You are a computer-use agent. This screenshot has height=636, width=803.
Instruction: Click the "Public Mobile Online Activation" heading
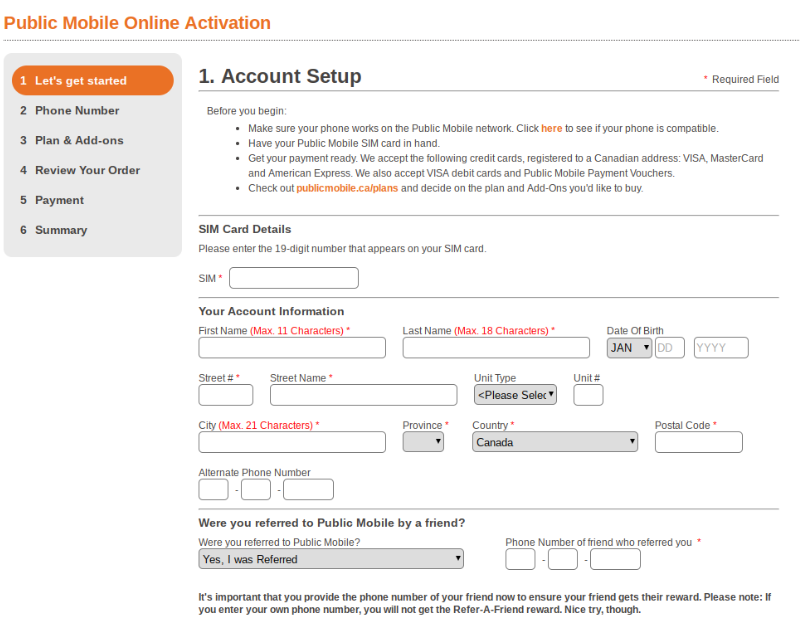137,23
